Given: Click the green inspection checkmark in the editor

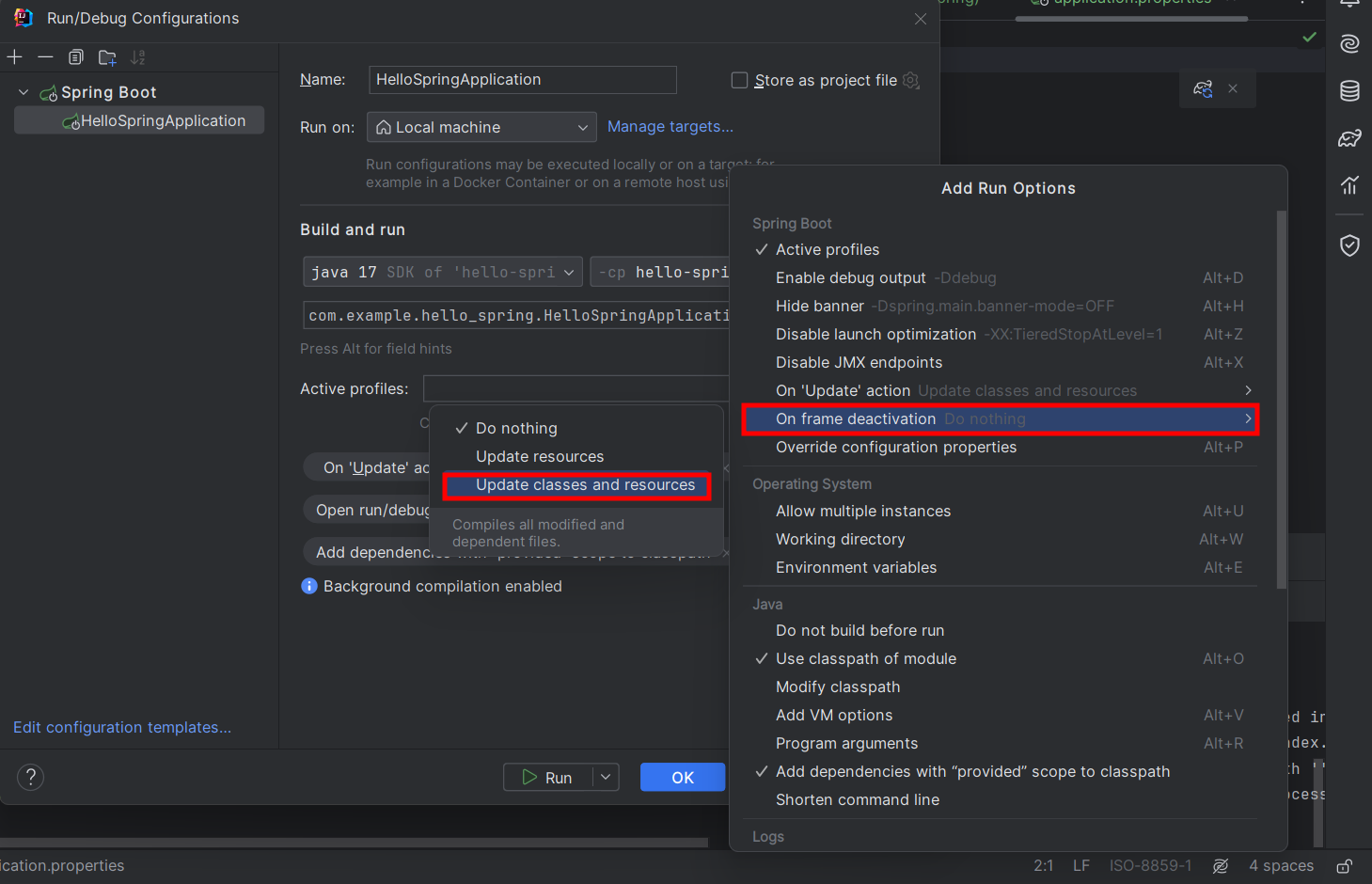Looking at the screenshot, I should point(1309,37).
